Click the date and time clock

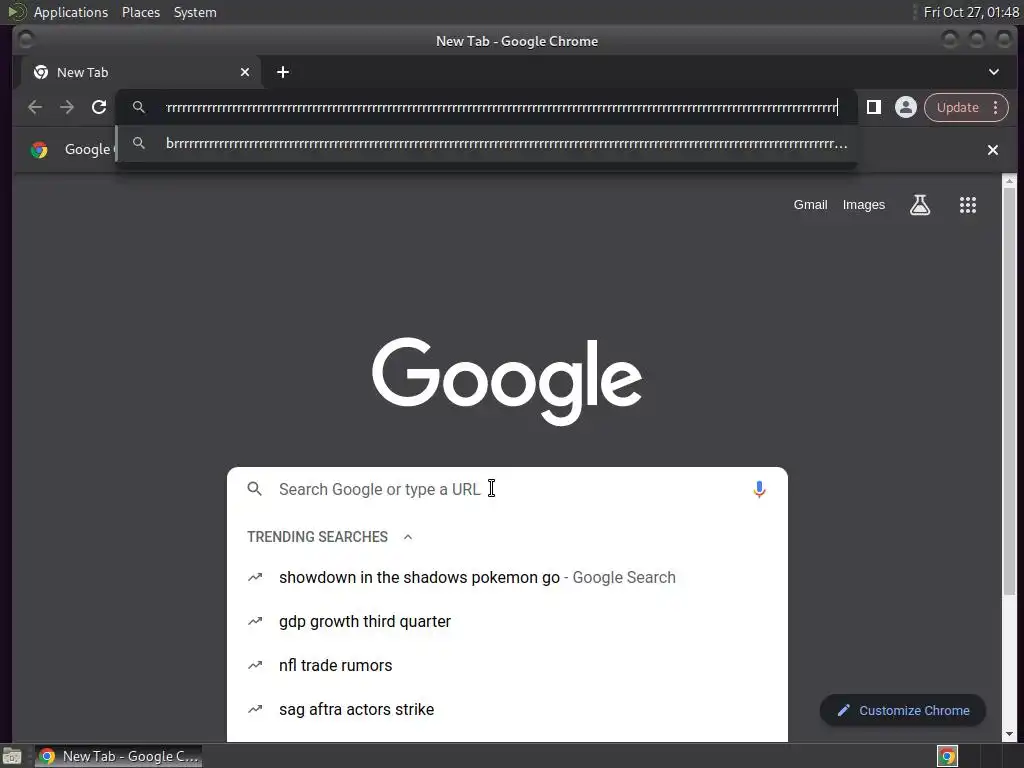(971, 12)
